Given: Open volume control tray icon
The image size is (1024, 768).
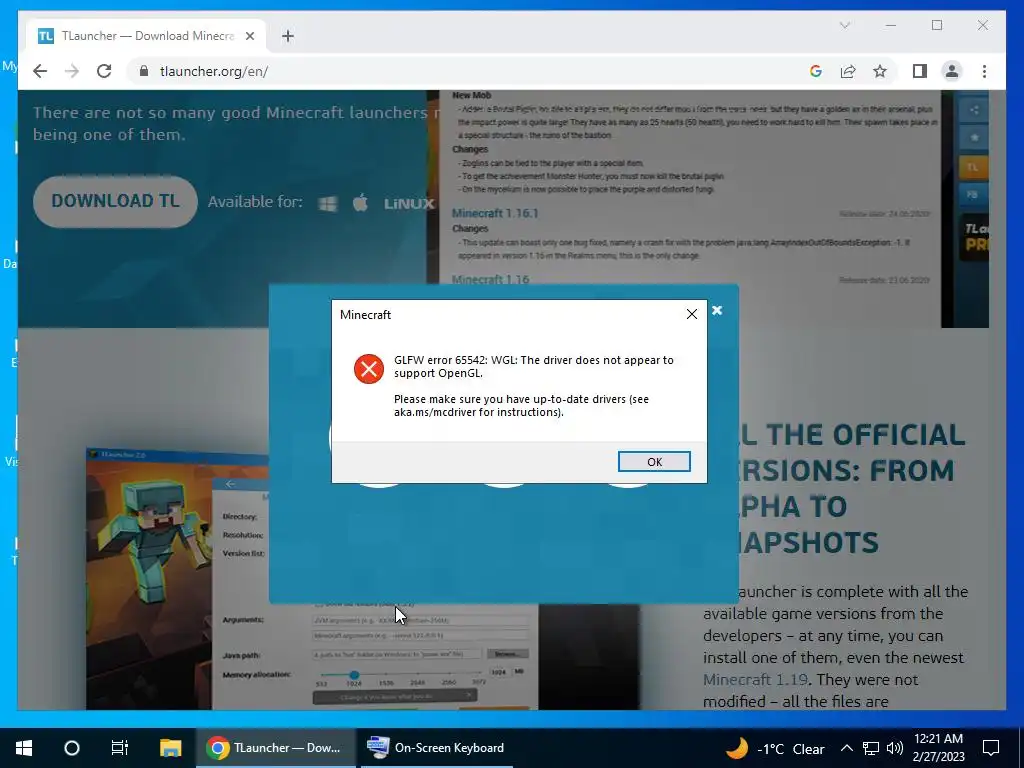Looking at the screenshot, I should click(895, 748).
